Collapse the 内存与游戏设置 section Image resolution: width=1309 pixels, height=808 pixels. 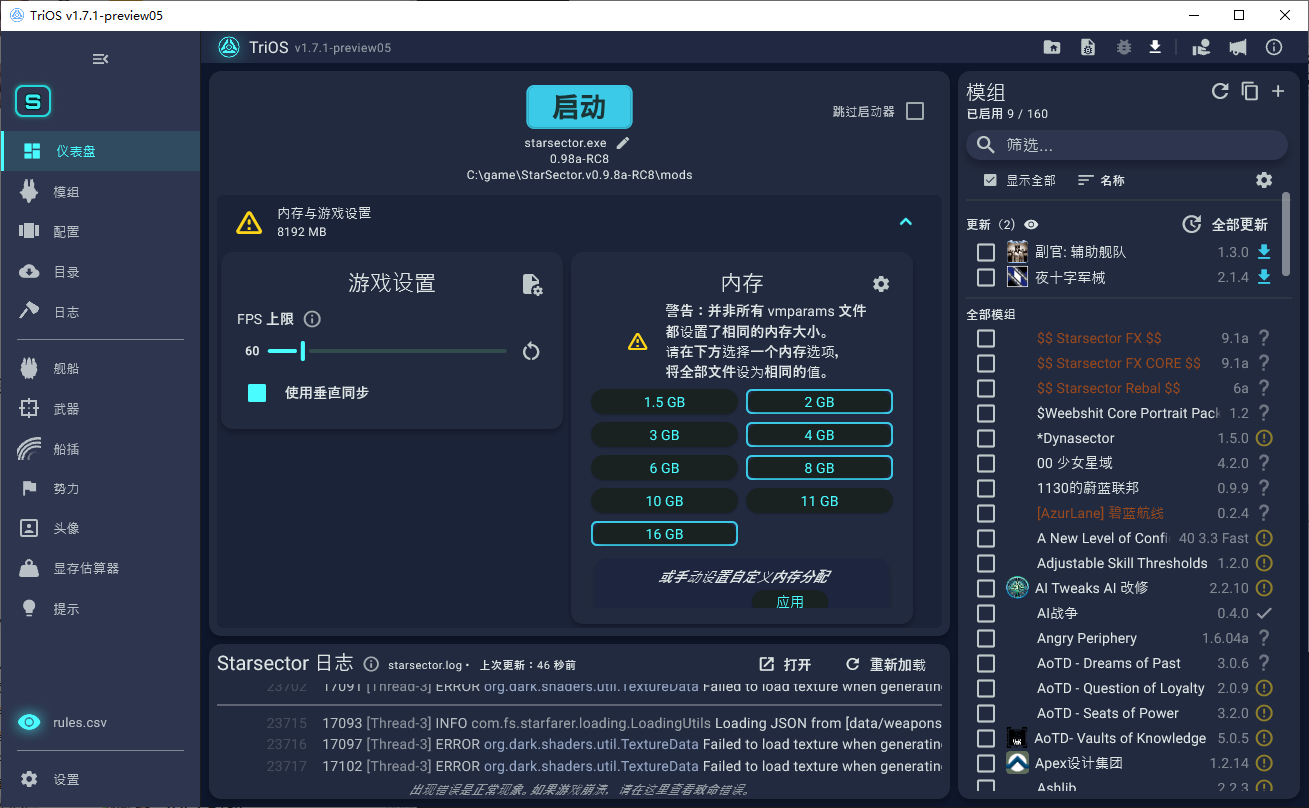pos(906,222)
